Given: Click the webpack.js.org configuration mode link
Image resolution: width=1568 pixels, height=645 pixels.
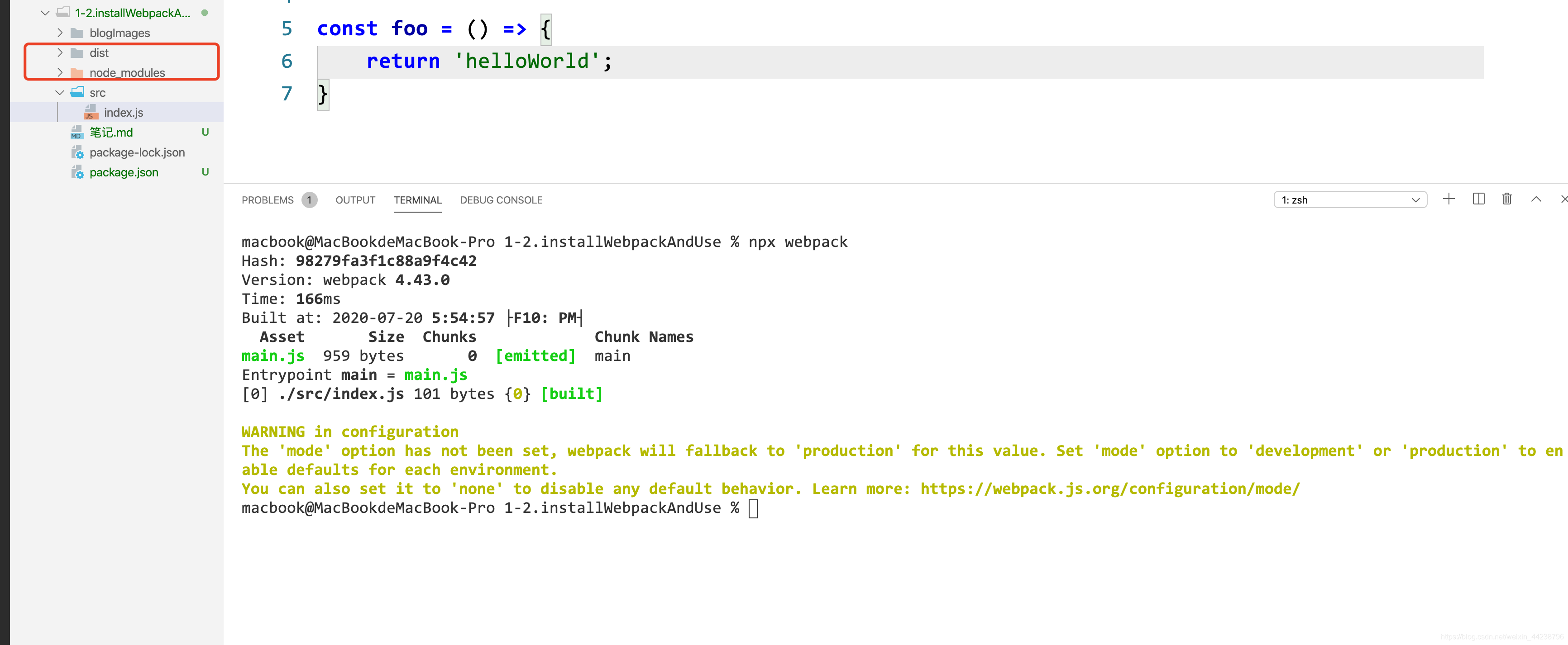Looking at the screenshot, I should coord(1109,488).
